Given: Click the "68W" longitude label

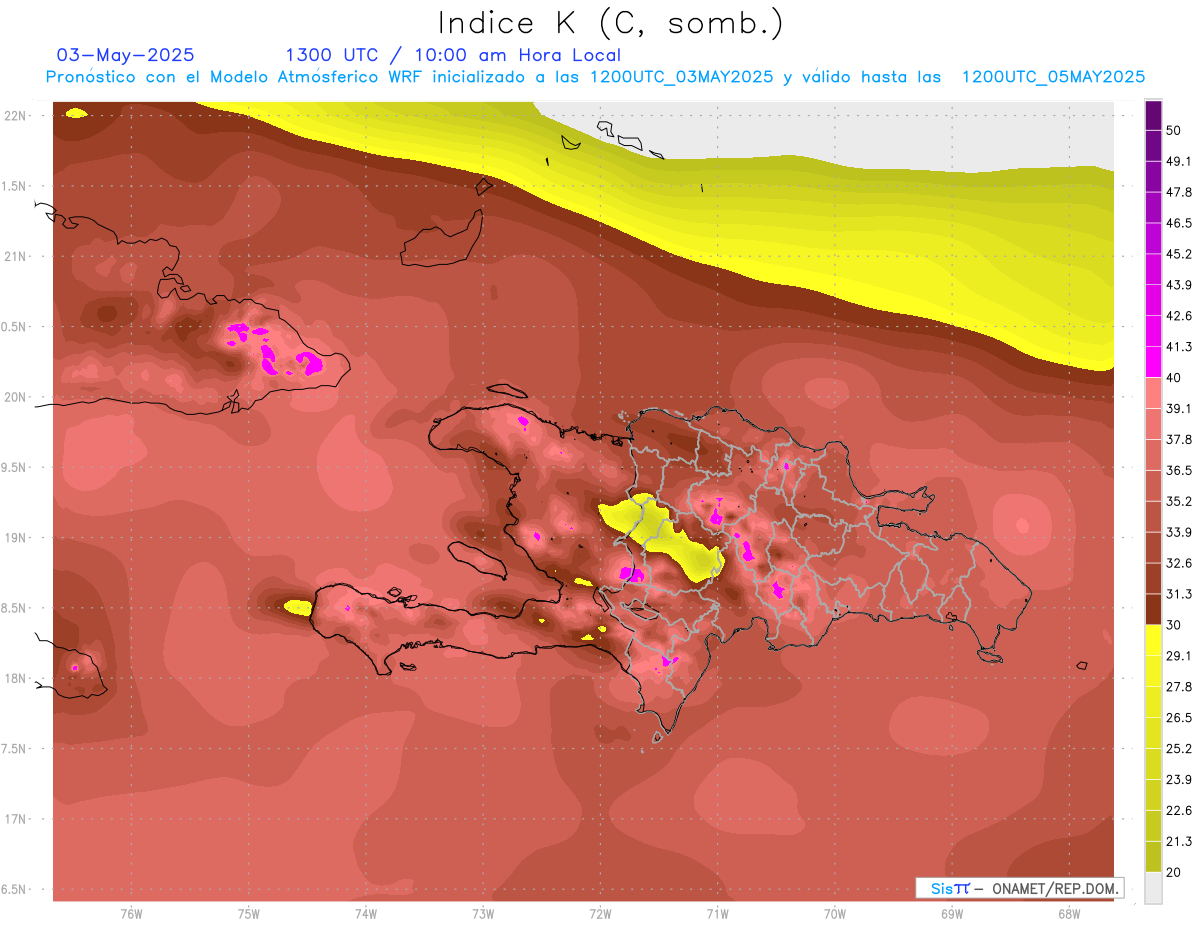Looking at the screenshot, I should [x=1069, y=913].
